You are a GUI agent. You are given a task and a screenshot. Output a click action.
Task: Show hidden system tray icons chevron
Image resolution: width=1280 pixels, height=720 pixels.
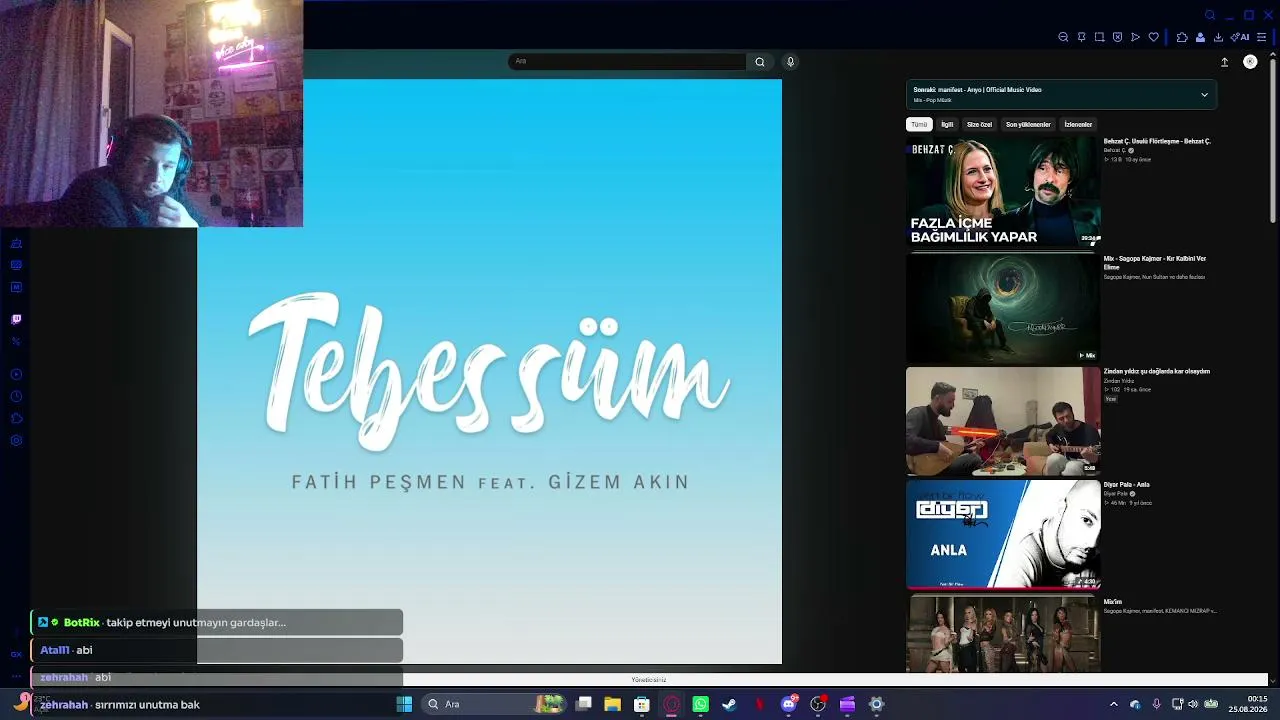[1114, 704]
